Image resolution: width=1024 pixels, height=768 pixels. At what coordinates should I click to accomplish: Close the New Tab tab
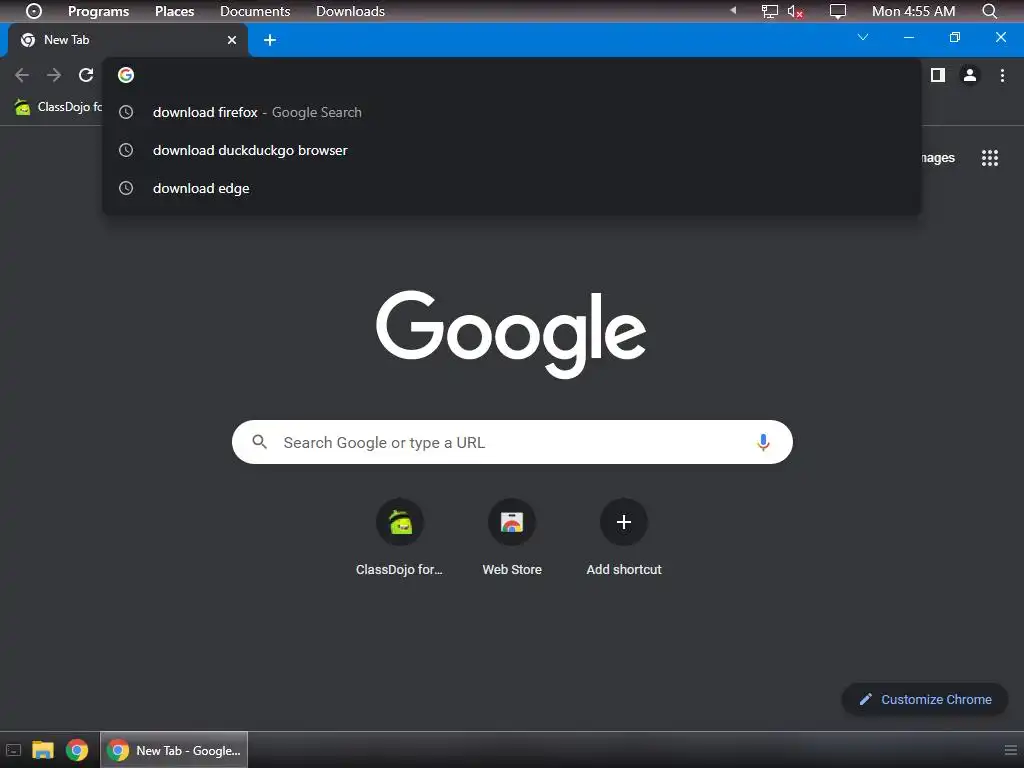(x=232, y=40)
